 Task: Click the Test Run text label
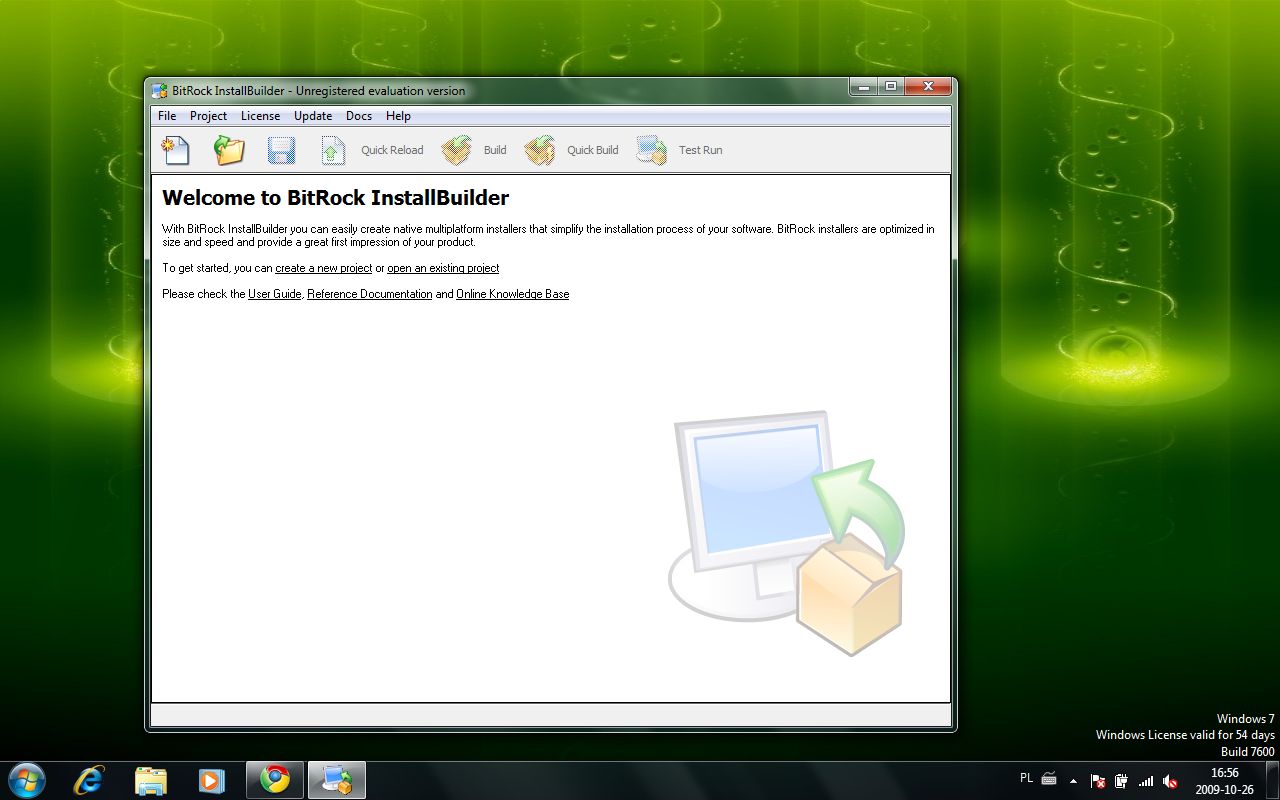pos(700,150)
